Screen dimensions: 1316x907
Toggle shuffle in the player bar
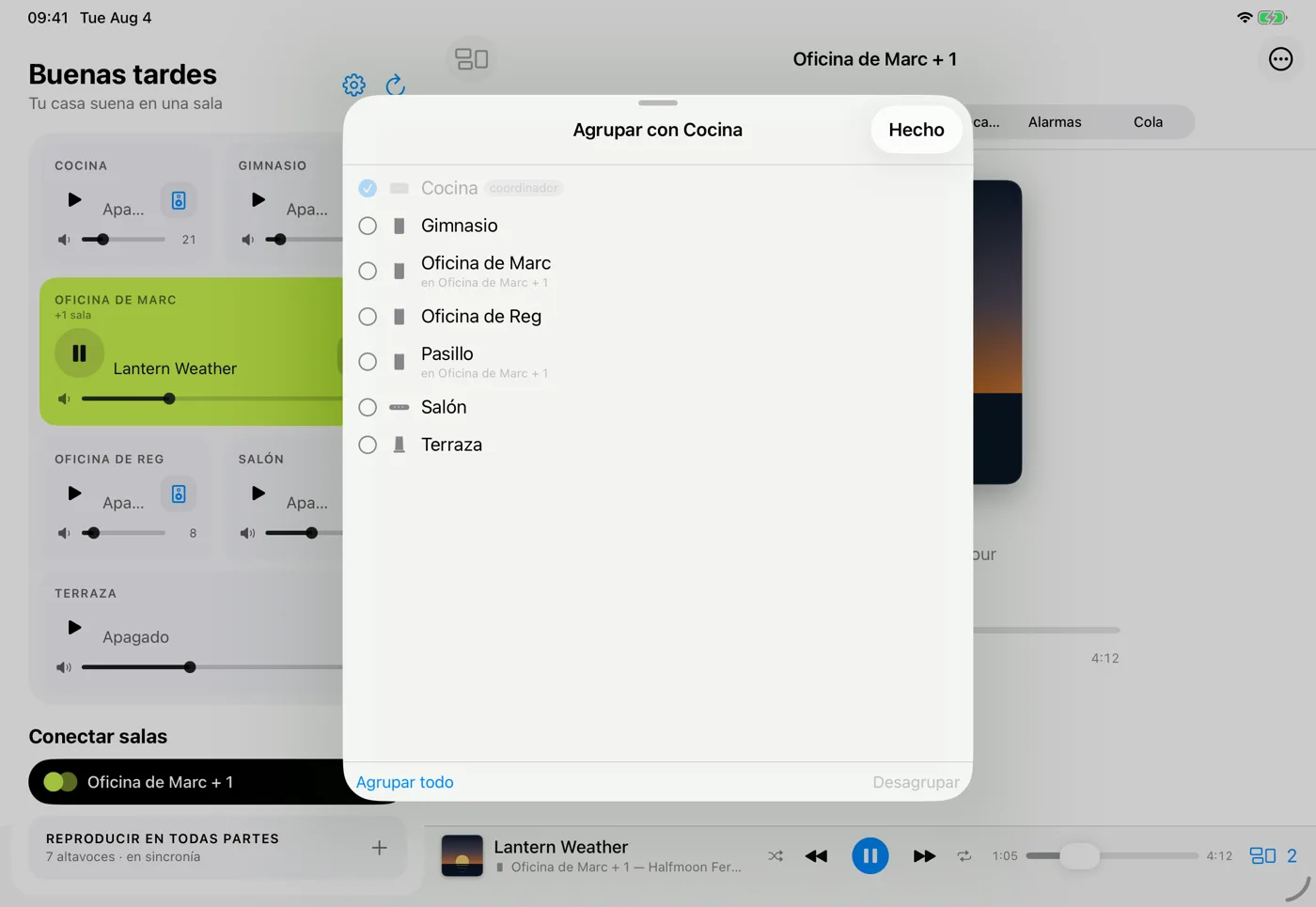coord(775,856)
